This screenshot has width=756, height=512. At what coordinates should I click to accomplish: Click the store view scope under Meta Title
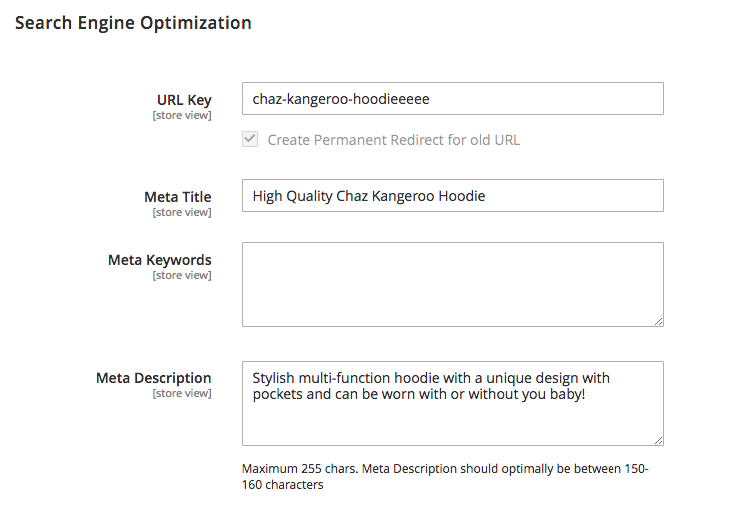tap(182, 212)
